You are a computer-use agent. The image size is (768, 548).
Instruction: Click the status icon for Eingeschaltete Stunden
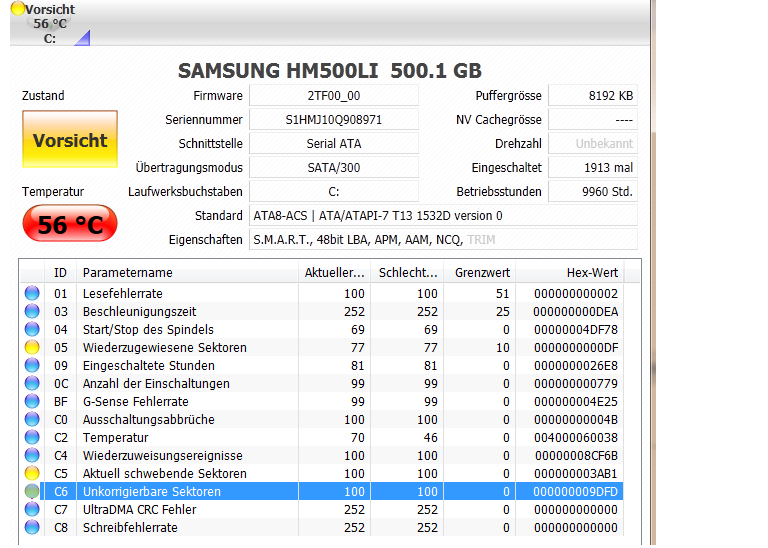click(32, 365)
